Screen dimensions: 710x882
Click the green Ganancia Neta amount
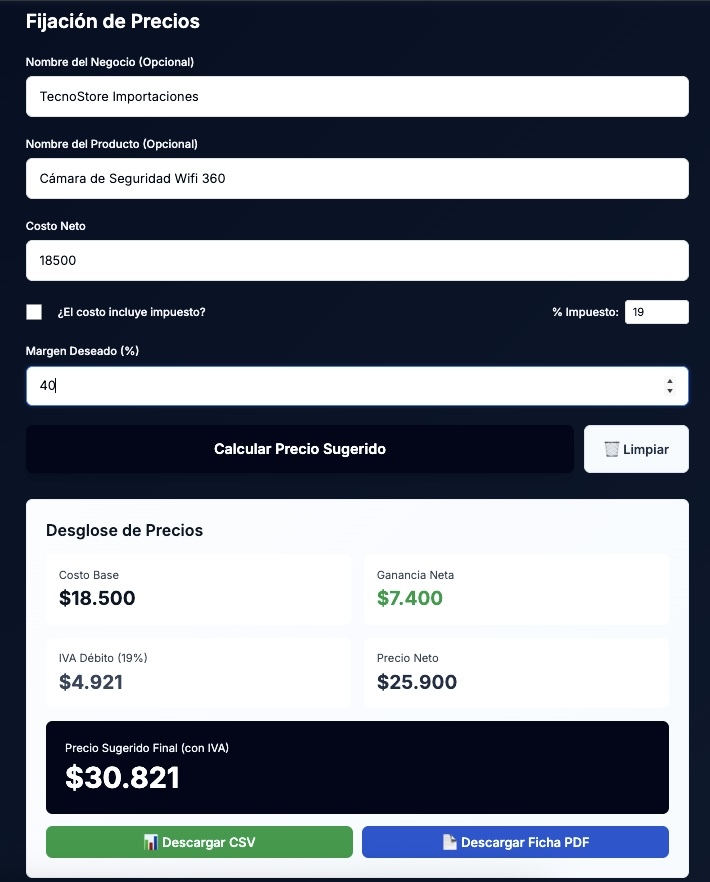[410, 599]
